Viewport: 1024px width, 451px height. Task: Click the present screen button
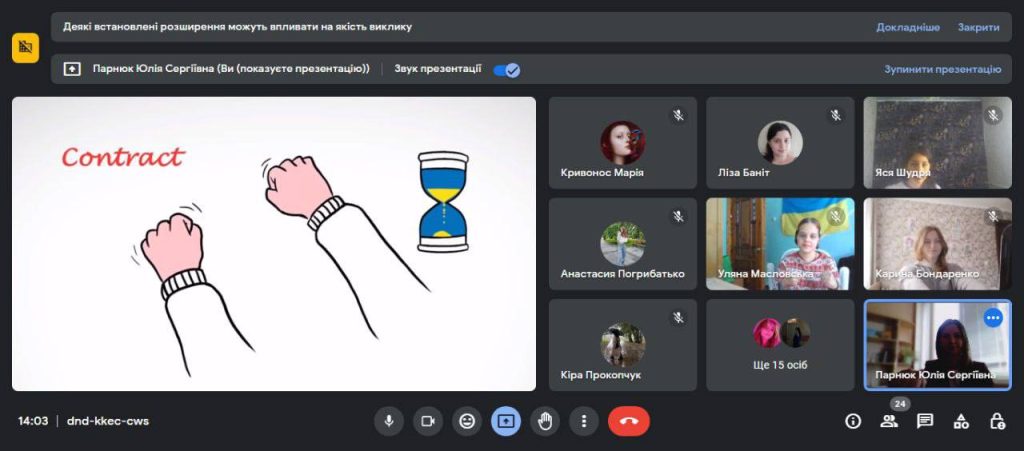(x=505, y=421)
